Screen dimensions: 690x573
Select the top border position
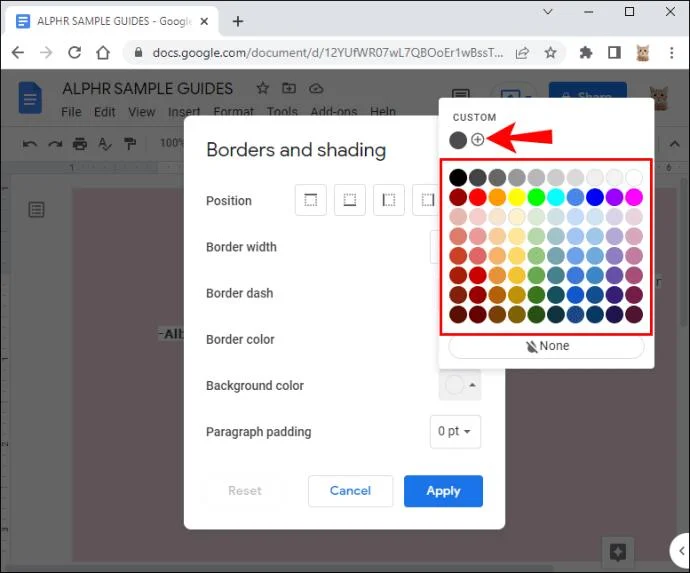[311, 200]
